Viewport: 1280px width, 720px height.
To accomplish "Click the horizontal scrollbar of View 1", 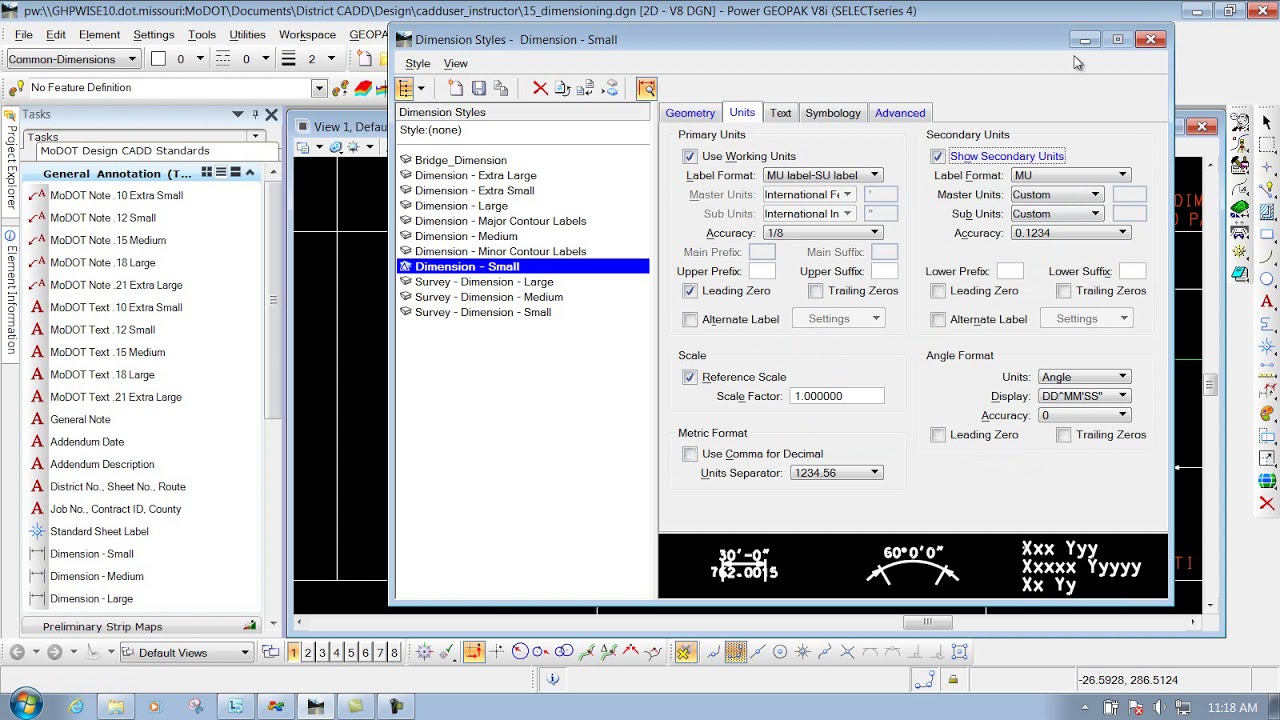I will pyautogui.click(x=927, y=622).
